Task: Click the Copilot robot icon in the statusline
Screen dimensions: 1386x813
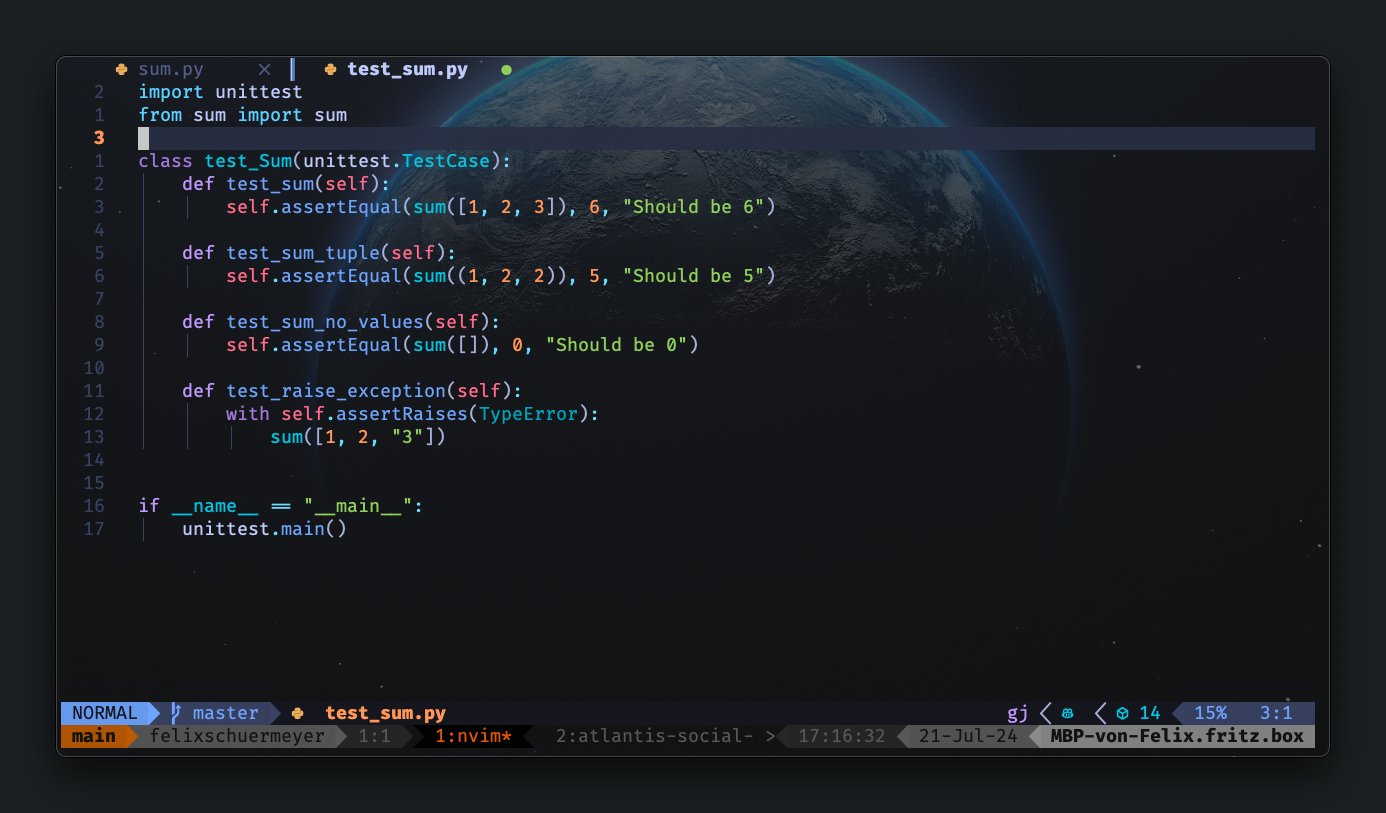Action: (x=1068, y=712)
